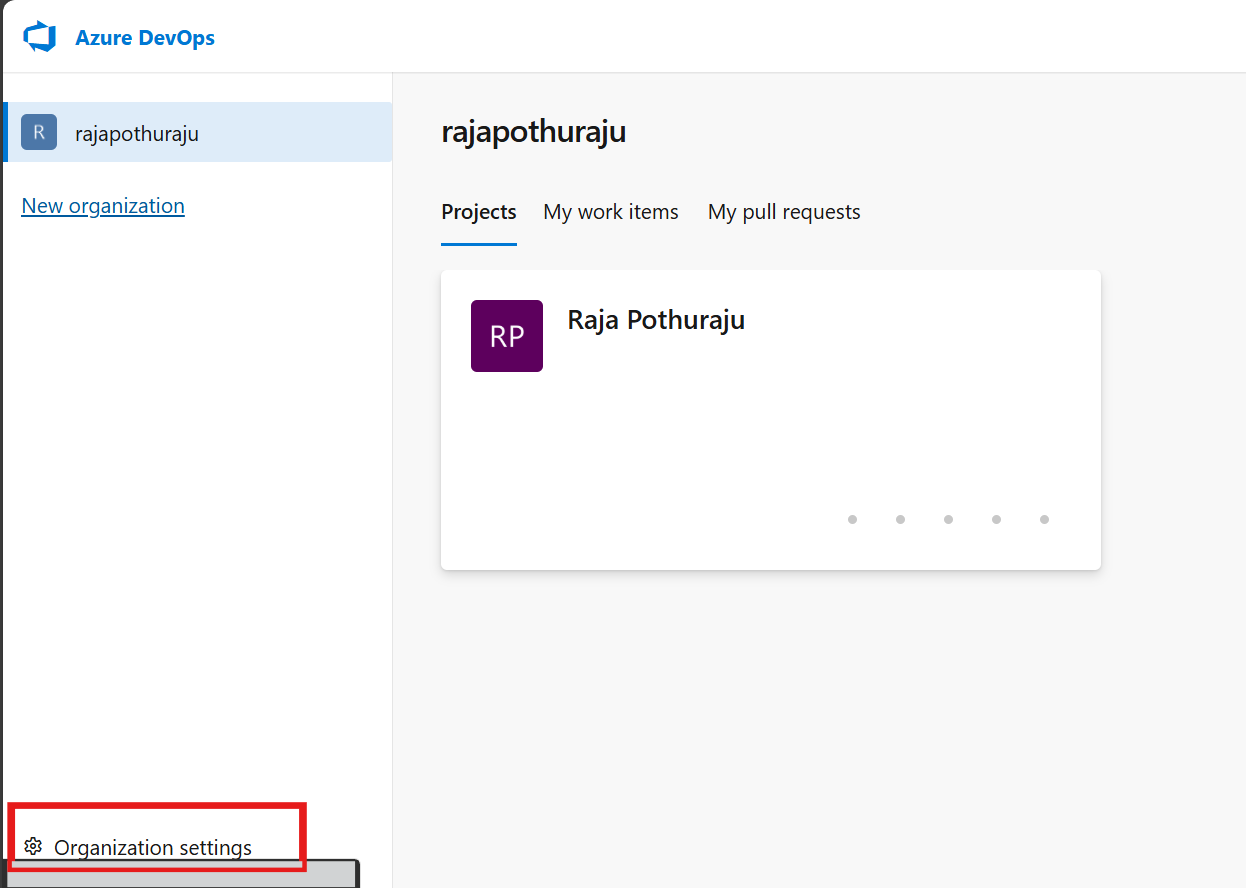
Task: Click the rajapothuraju page heading
Action: [x=534, y=132]
